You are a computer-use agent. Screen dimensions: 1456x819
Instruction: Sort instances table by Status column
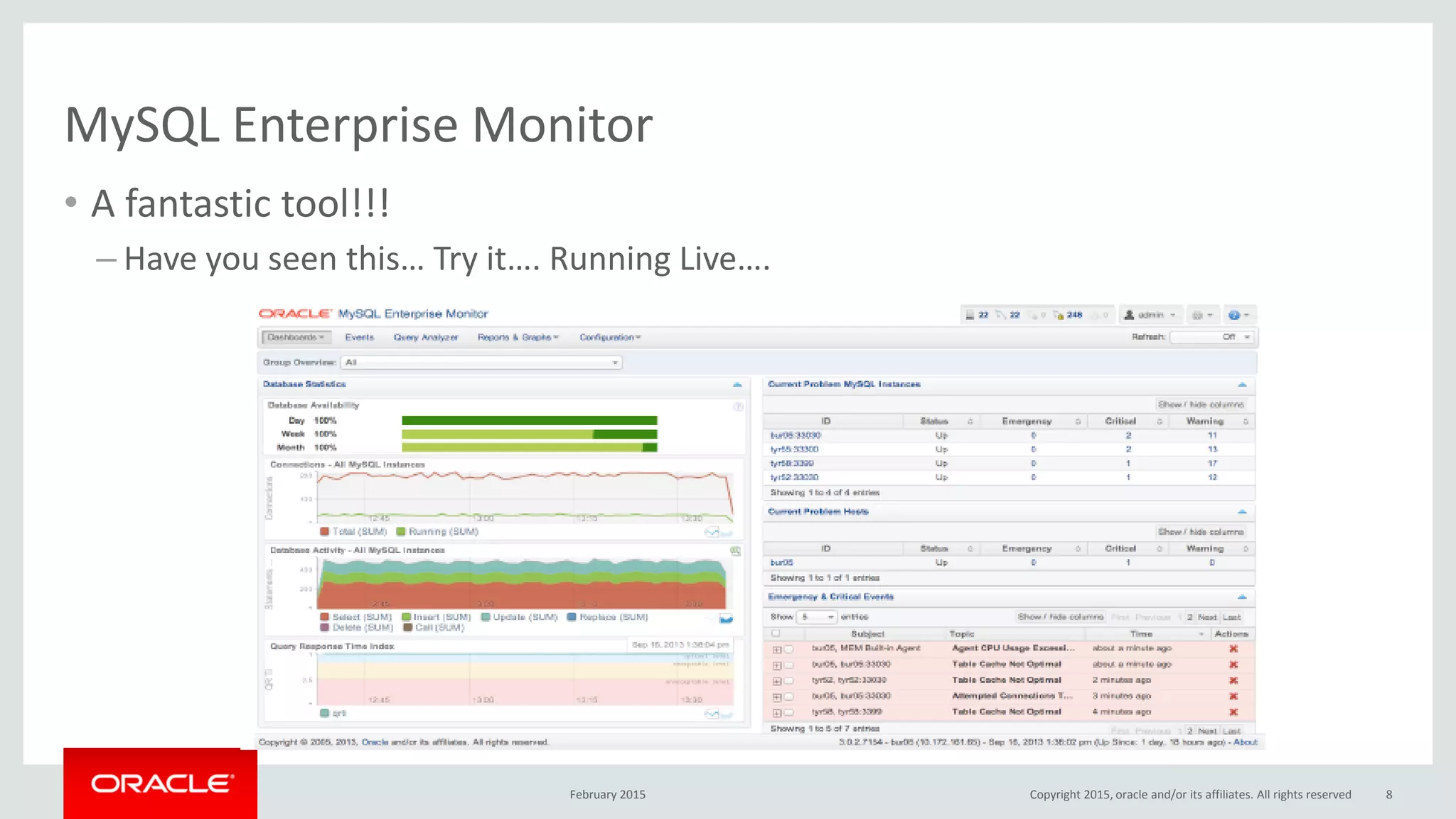(941, 422)
